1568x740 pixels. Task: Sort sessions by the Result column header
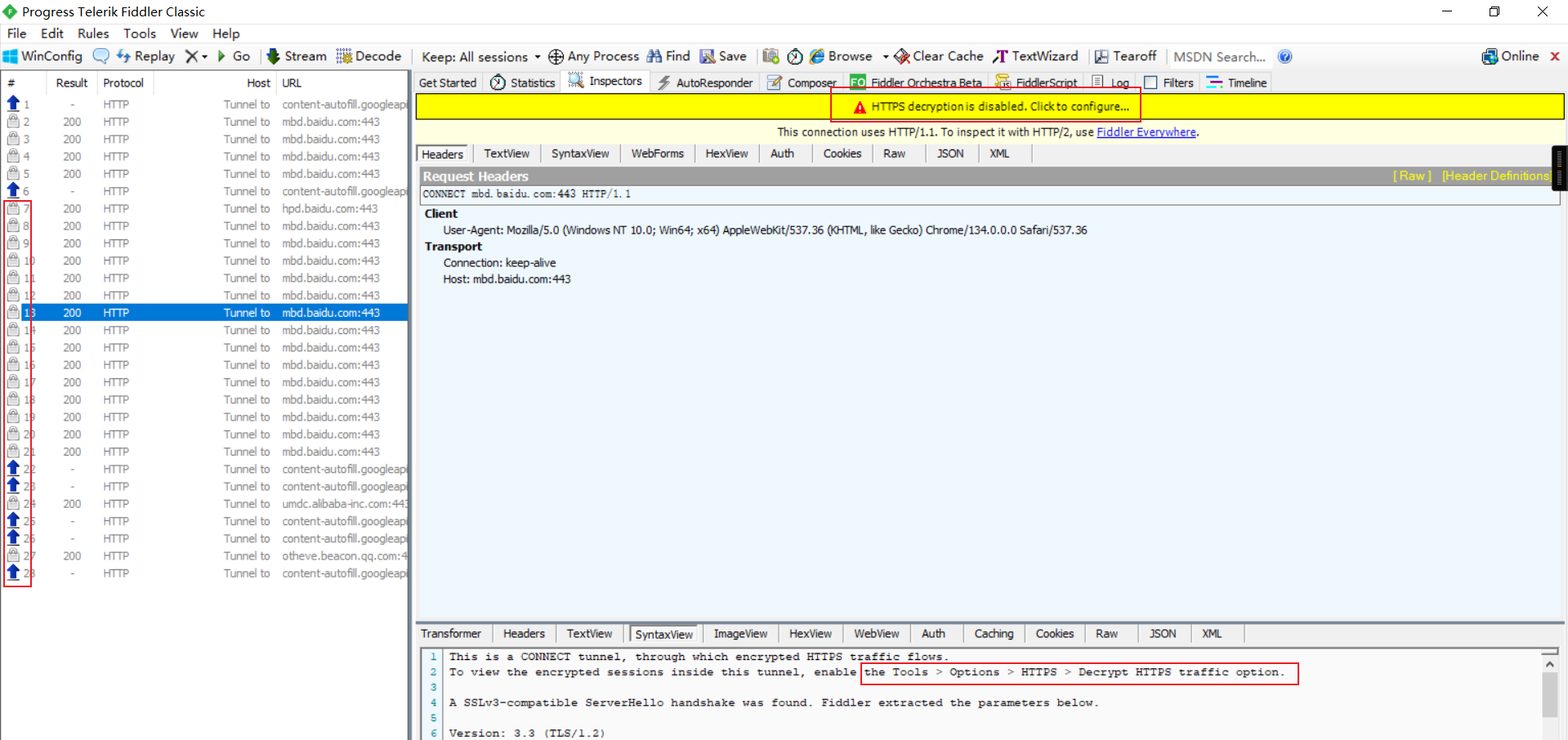[x=71, y=83]
